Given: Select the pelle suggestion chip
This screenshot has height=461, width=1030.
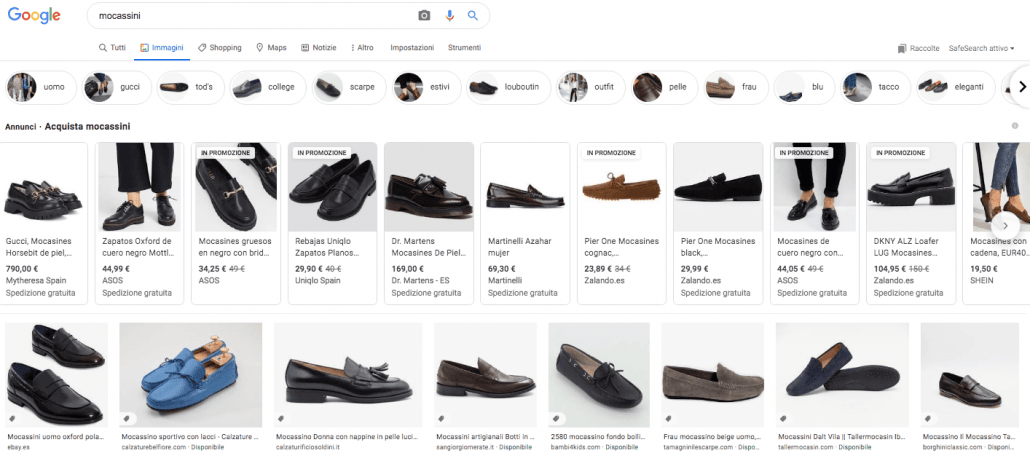Looking at the screenshot, I should (665, 87).
